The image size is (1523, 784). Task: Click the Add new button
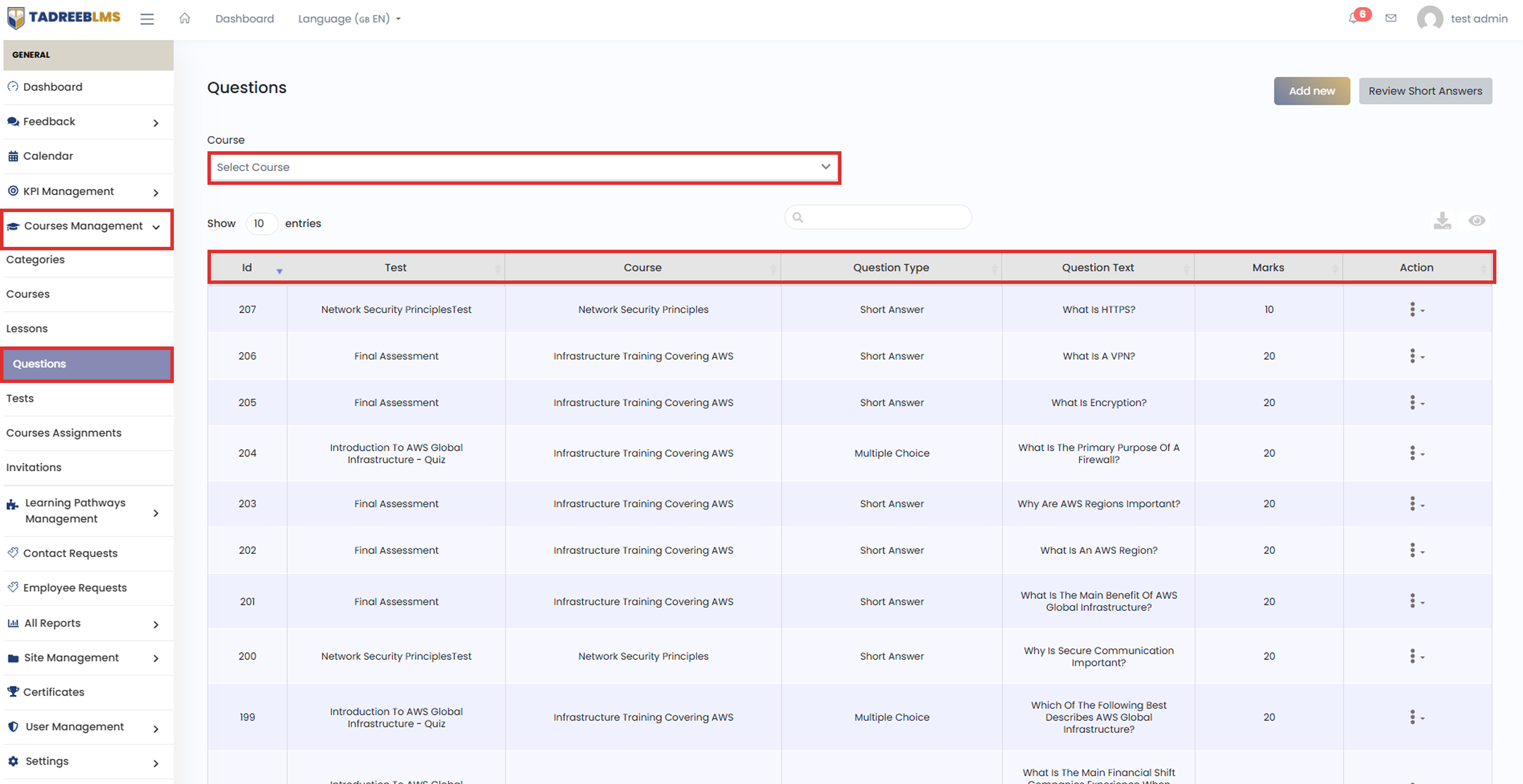pos(1311,91)
